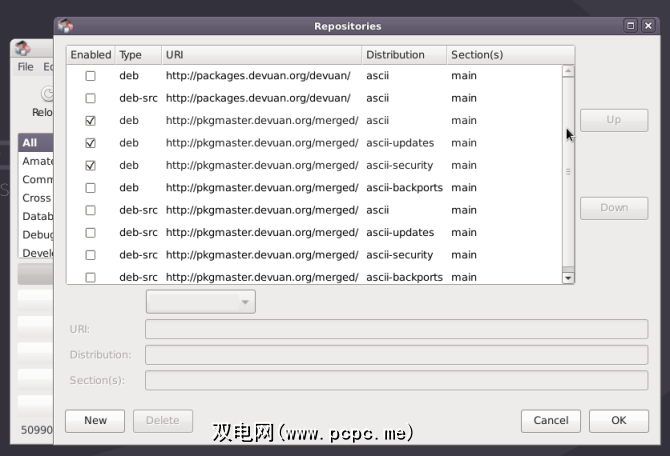Select the ascii-security cell in deb-src row
The image size is (670, 456).
pos(400,255)
